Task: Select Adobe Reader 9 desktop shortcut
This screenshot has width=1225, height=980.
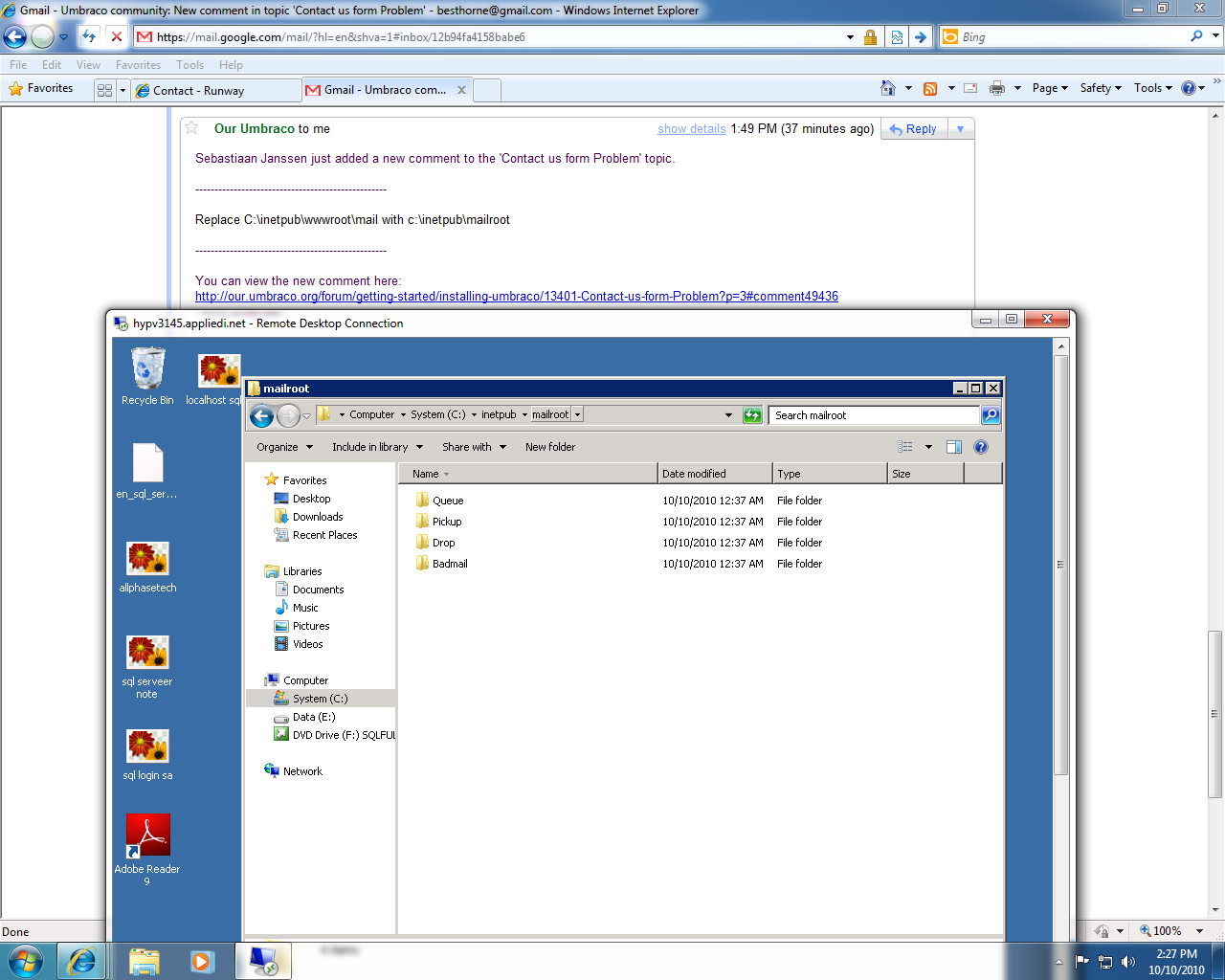Action: 147,850
